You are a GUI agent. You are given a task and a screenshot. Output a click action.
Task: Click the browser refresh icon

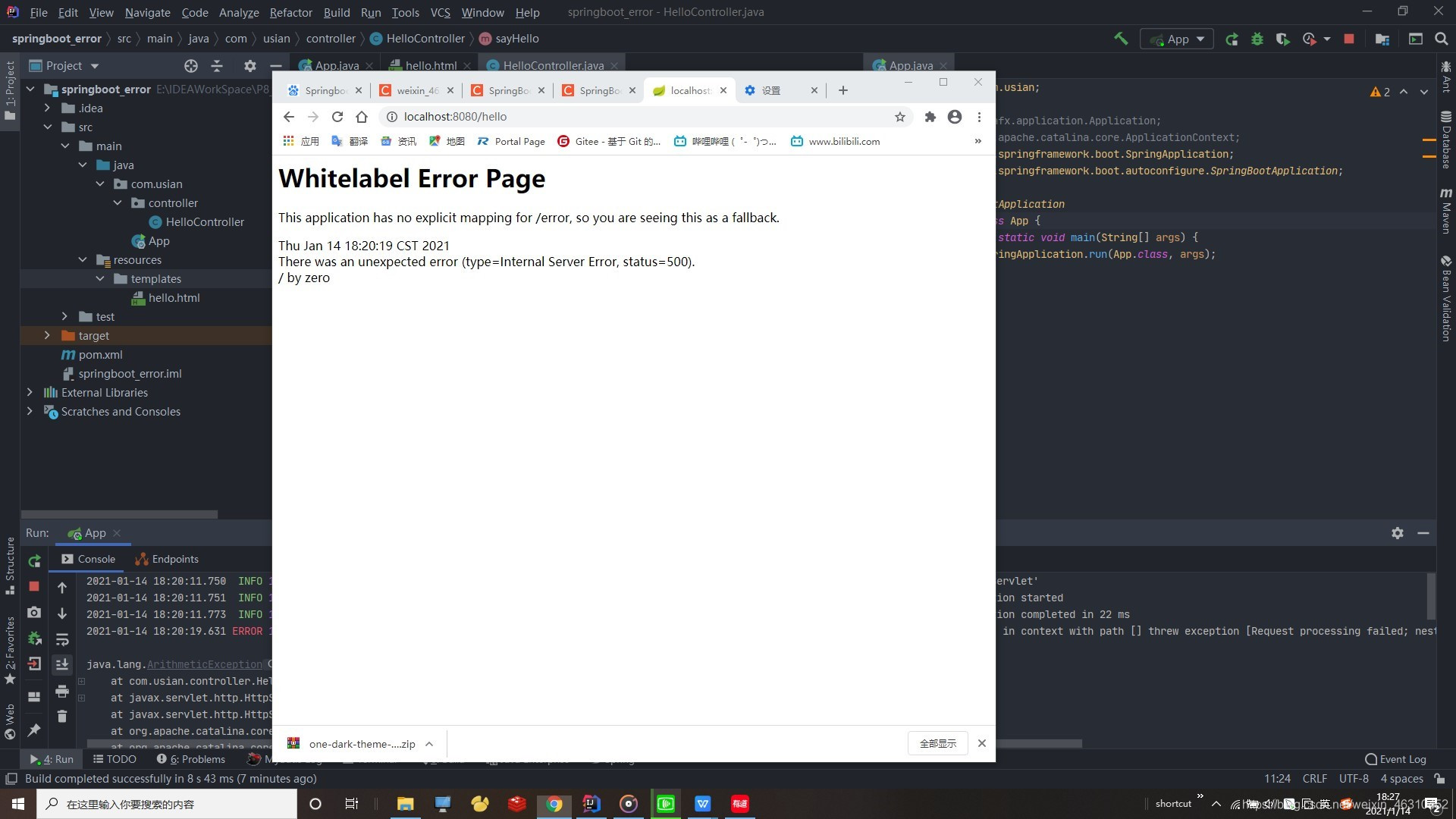click(338, 116)
